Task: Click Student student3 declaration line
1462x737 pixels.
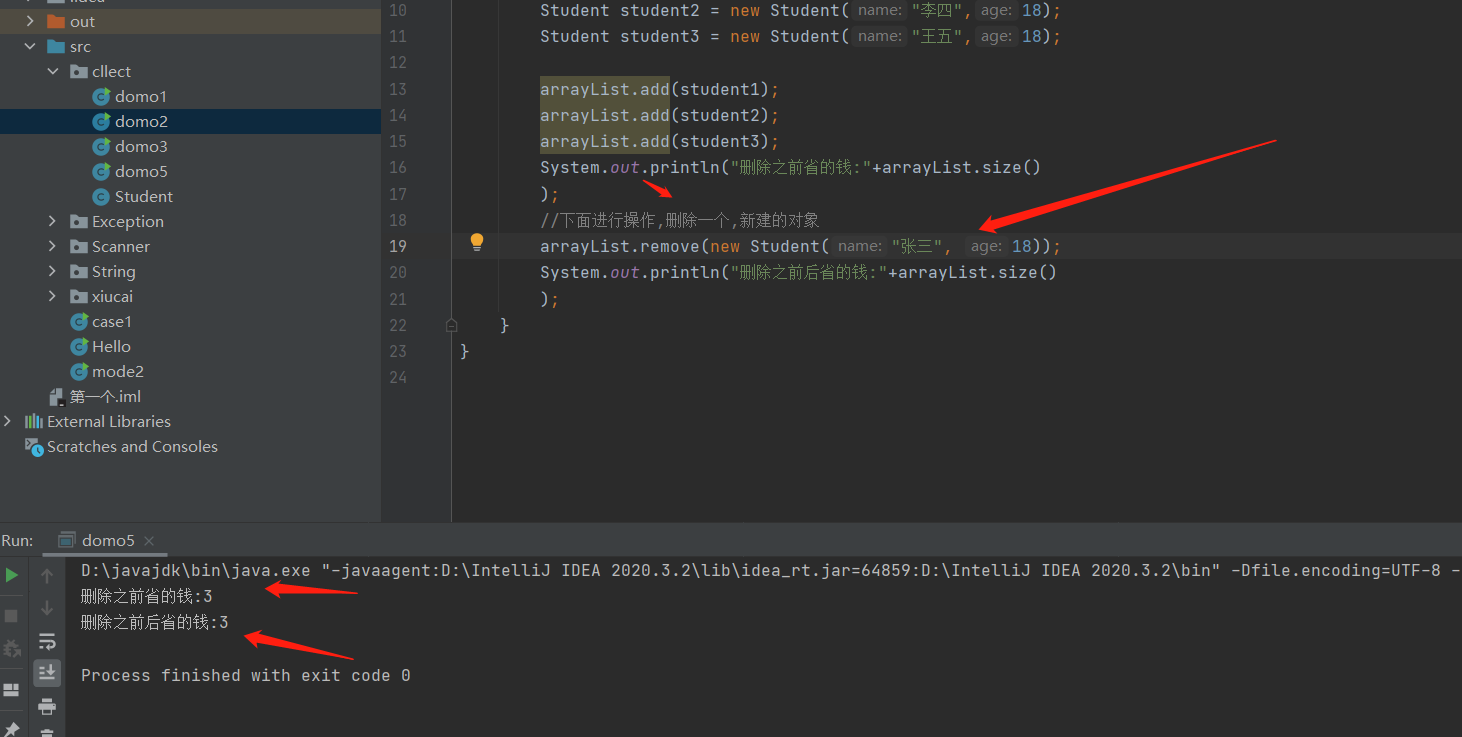Action: [800, 36]
